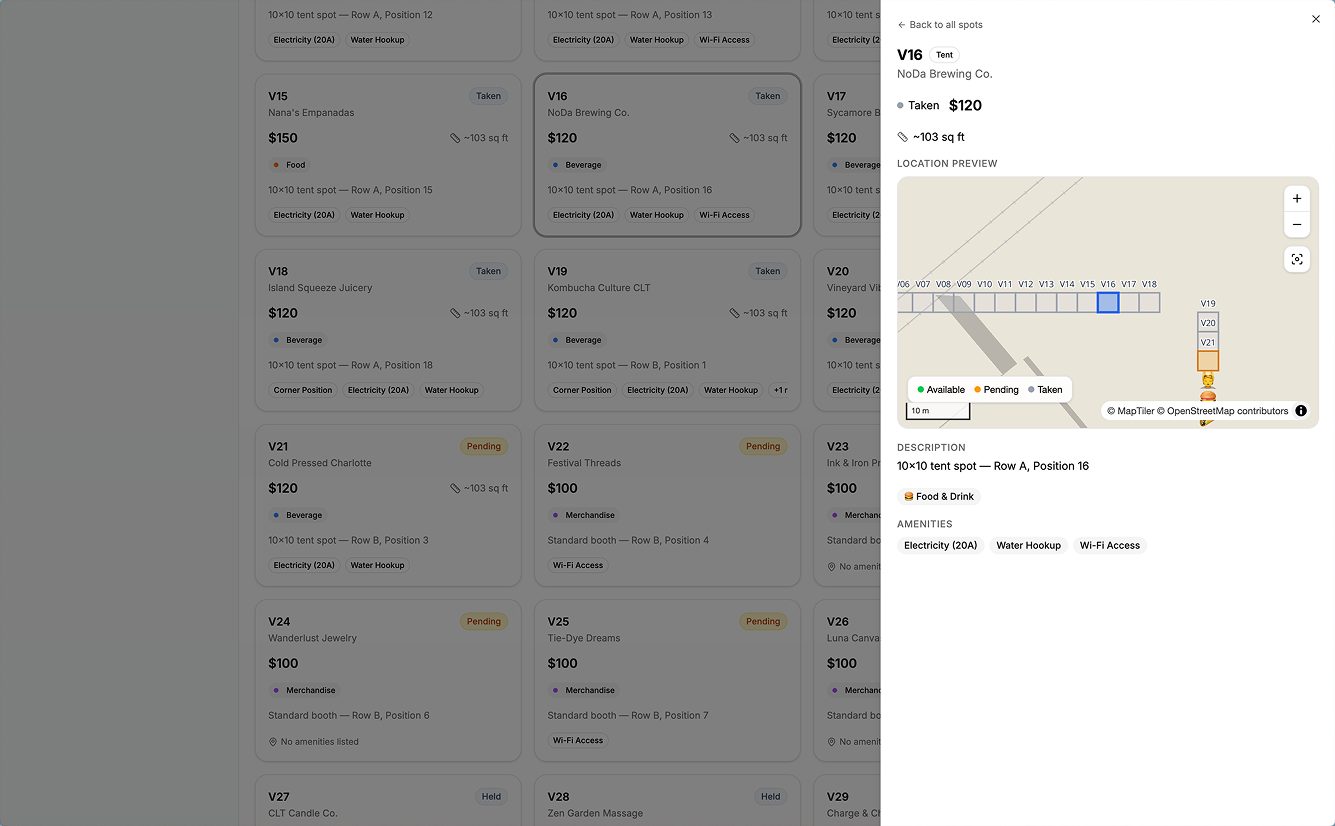Click the $150 price on V15 card
The height and width of the screenshot is (826, 1335).
coord(283,138)
